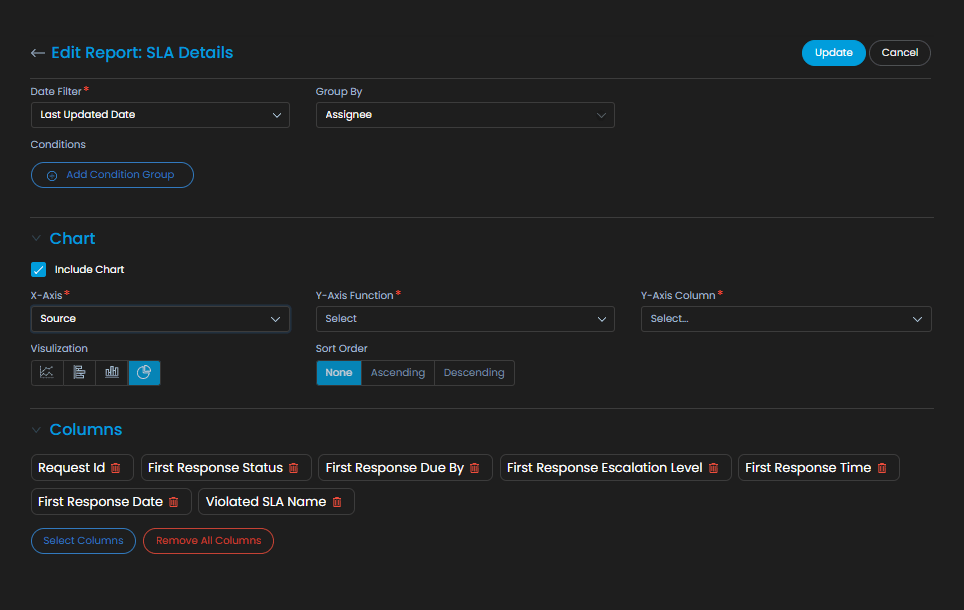The width and height of the screenshot is (964, 610).
Task: Select the horizontal bar chart visualization
Action: tap(79, 373)
